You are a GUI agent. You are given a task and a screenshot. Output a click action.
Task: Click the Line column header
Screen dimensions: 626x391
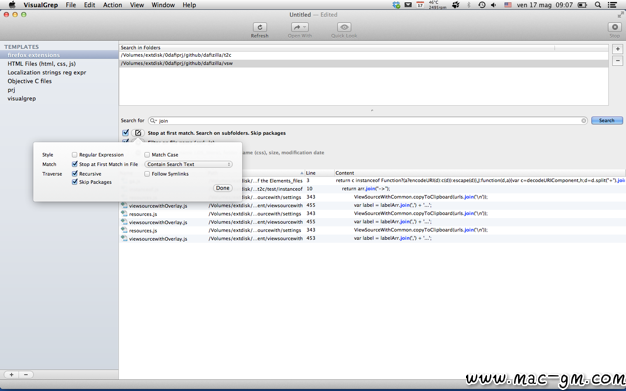[319, 173]
